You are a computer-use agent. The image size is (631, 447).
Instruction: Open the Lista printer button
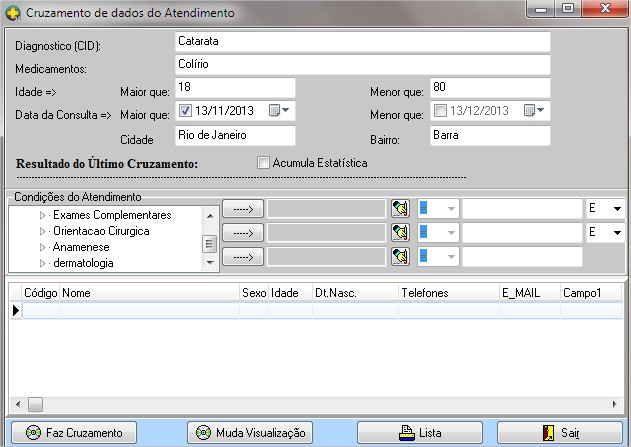tap(420, 433)
